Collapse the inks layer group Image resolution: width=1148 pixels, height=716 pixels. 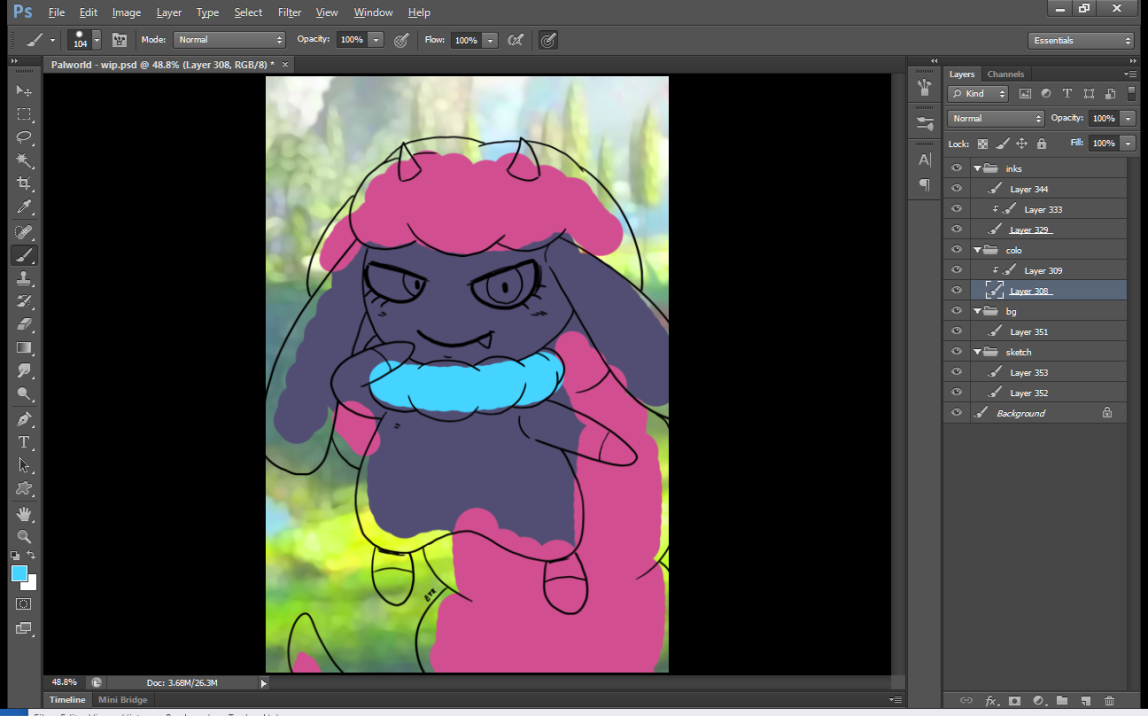click(x=977, y=169)
